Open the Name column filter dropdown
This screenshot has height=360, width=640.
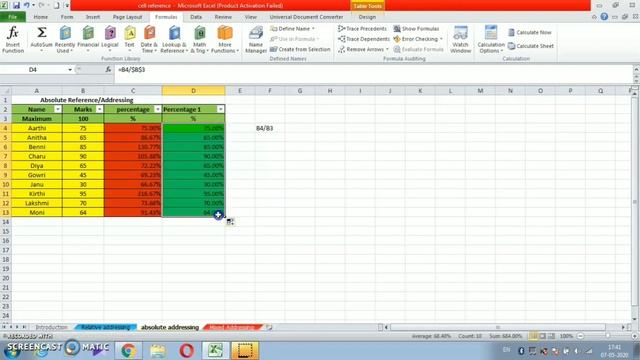[58, 109]
